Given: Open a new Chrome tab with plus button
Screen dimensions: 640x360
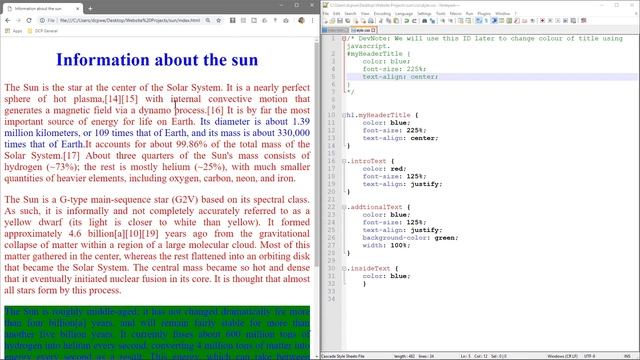Looking at the screenshot, I should pos(90,8).
